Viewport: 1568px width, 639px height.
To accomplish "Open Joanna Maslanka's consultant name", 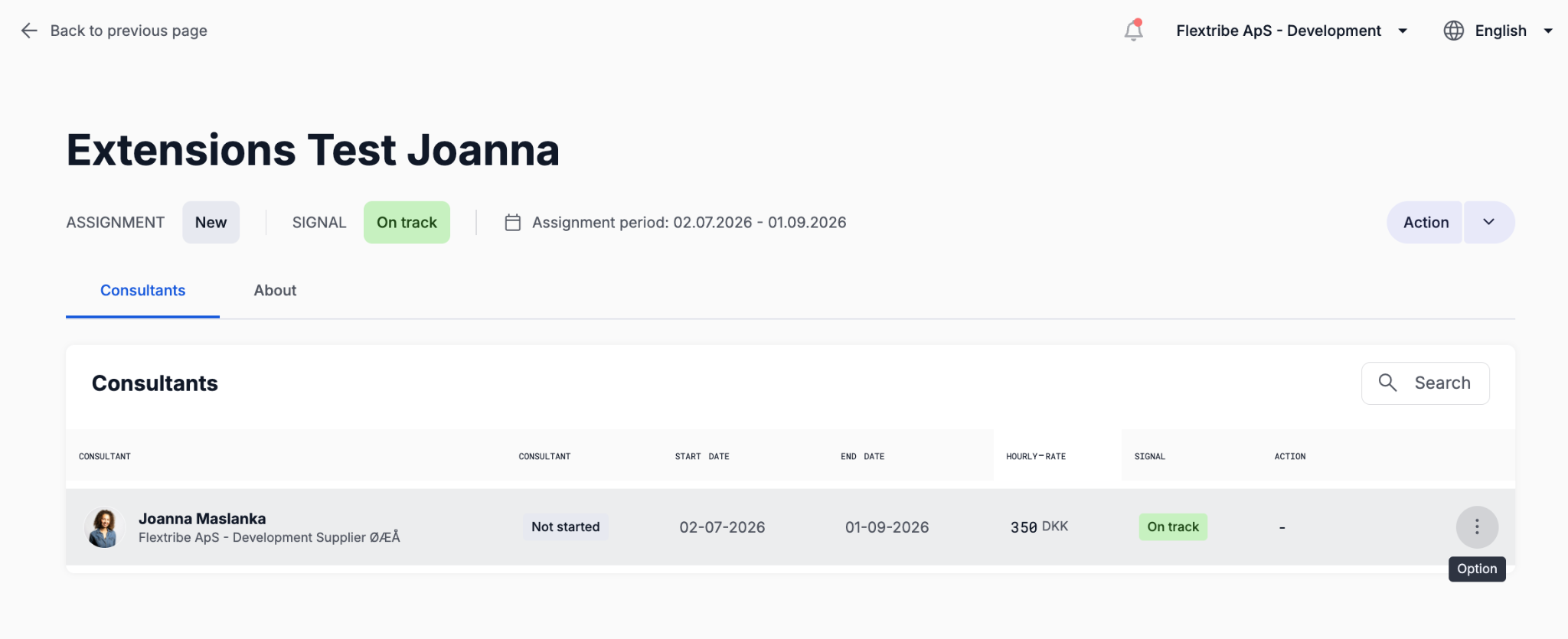I will [202, 519].
